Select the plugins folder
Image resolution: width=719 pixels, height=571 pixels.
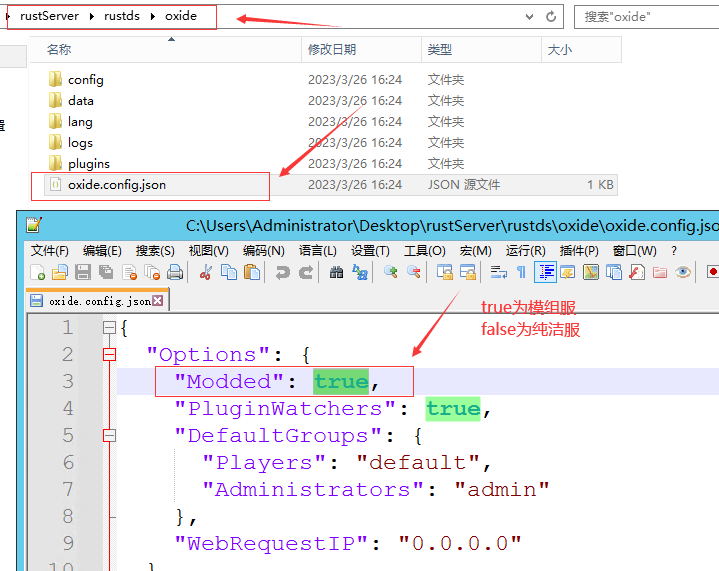[88, 164]
